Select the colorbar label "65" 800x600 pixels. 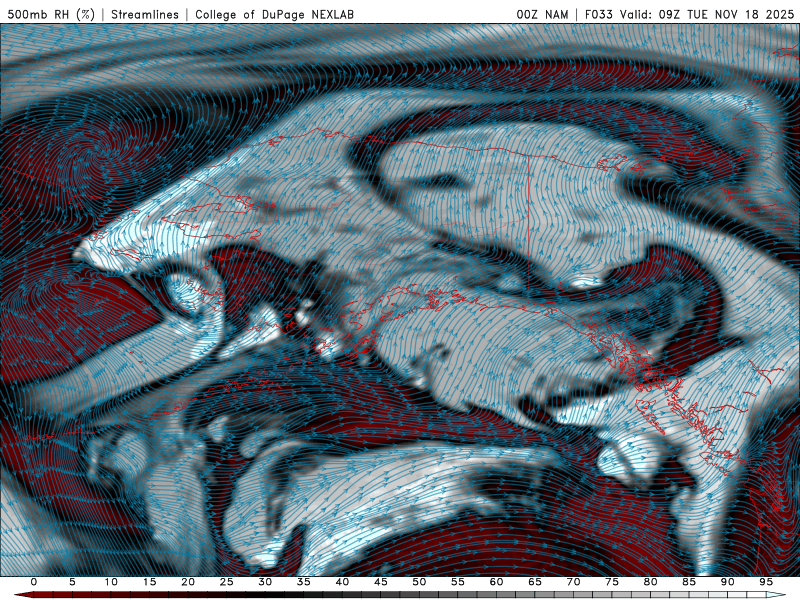(535, 582)
